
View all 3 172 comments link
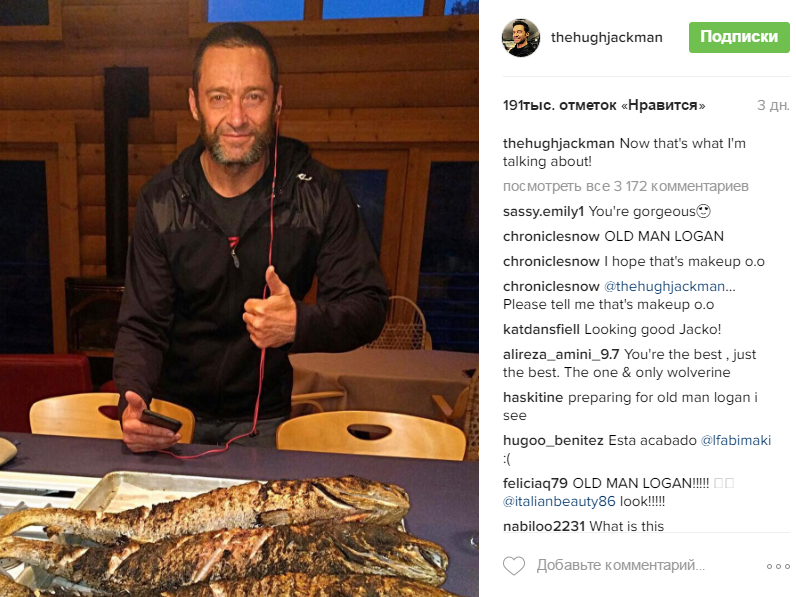pos(625,186)
